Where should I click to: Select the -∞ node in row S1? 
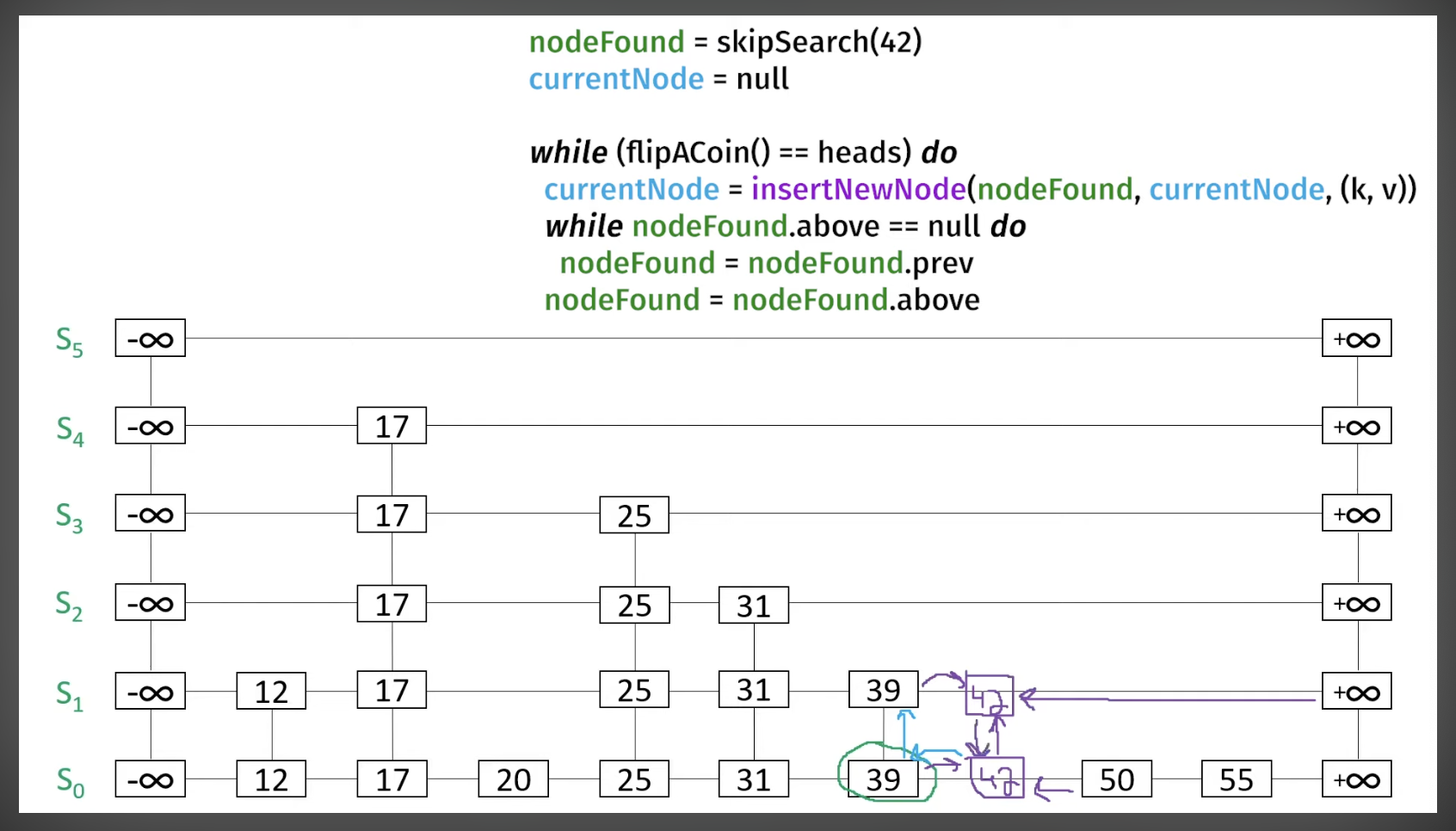pyautogui.click(x=151, y=692)
